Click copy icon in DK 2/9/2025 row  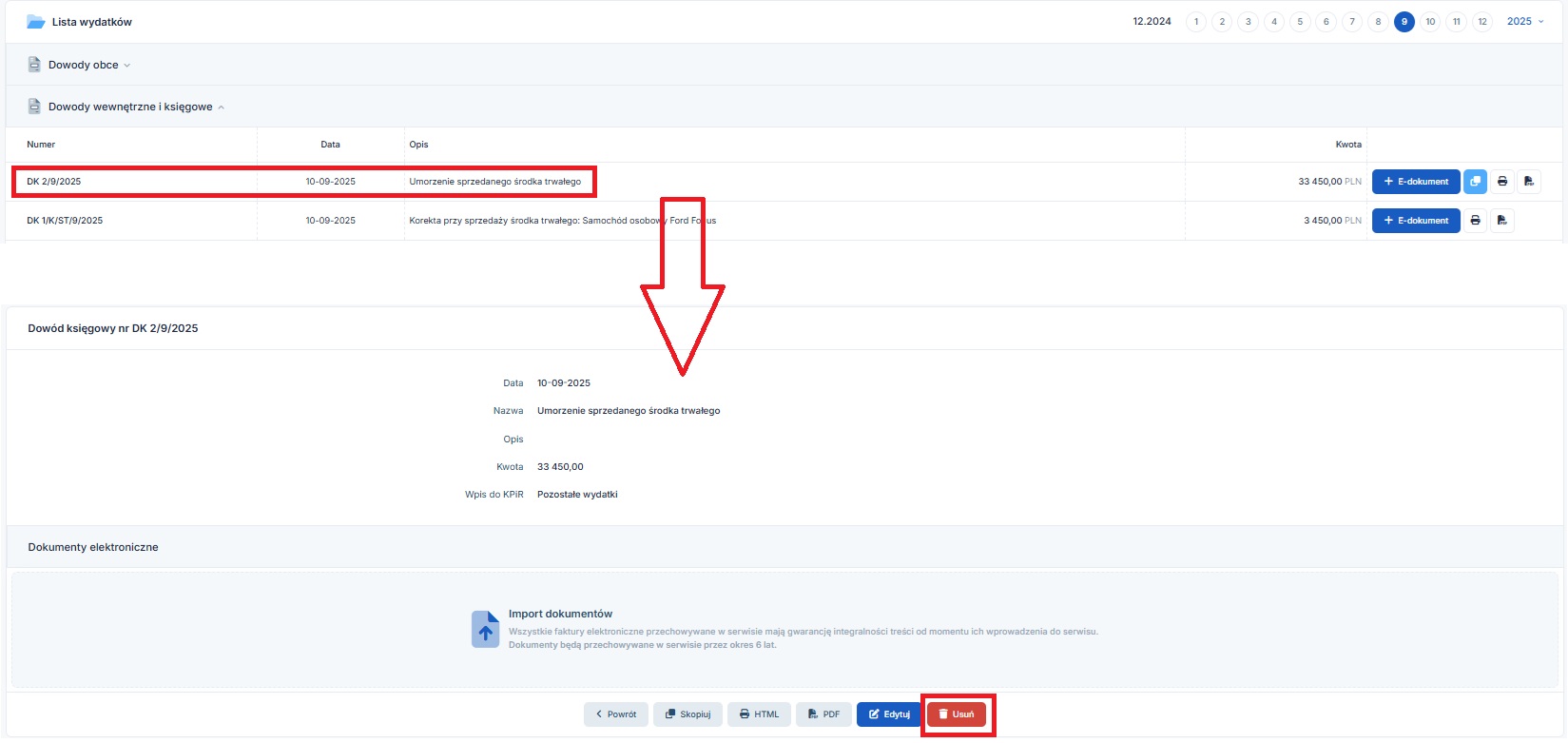pyautogui.click(x=1475, y=182)
